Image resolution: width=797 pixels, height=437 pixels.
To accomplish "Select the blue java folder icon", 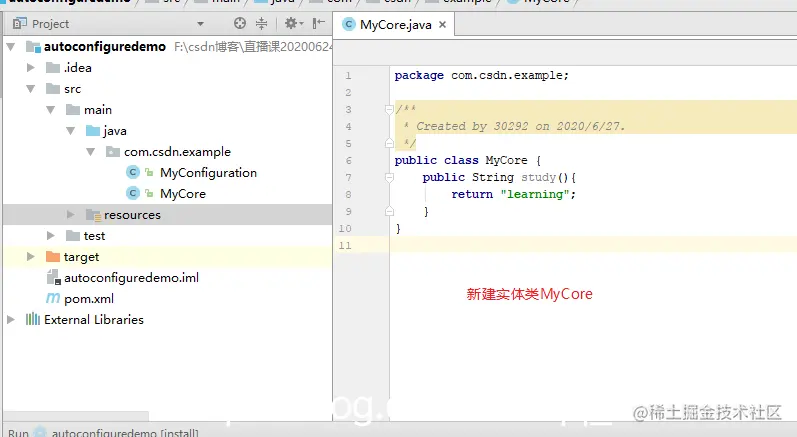I will coord(93,131).
